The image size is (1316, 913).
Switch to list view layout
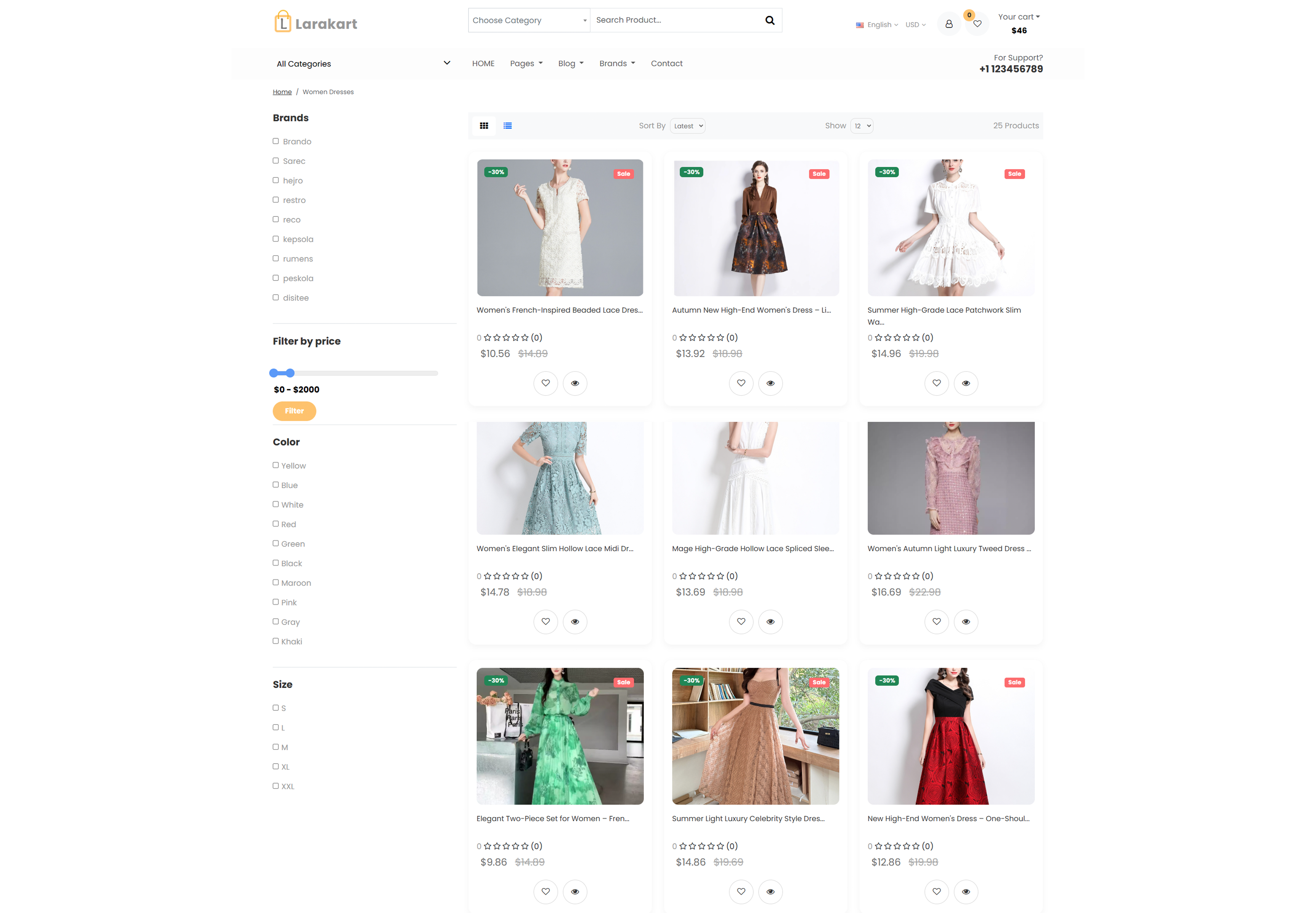[507, 126]
